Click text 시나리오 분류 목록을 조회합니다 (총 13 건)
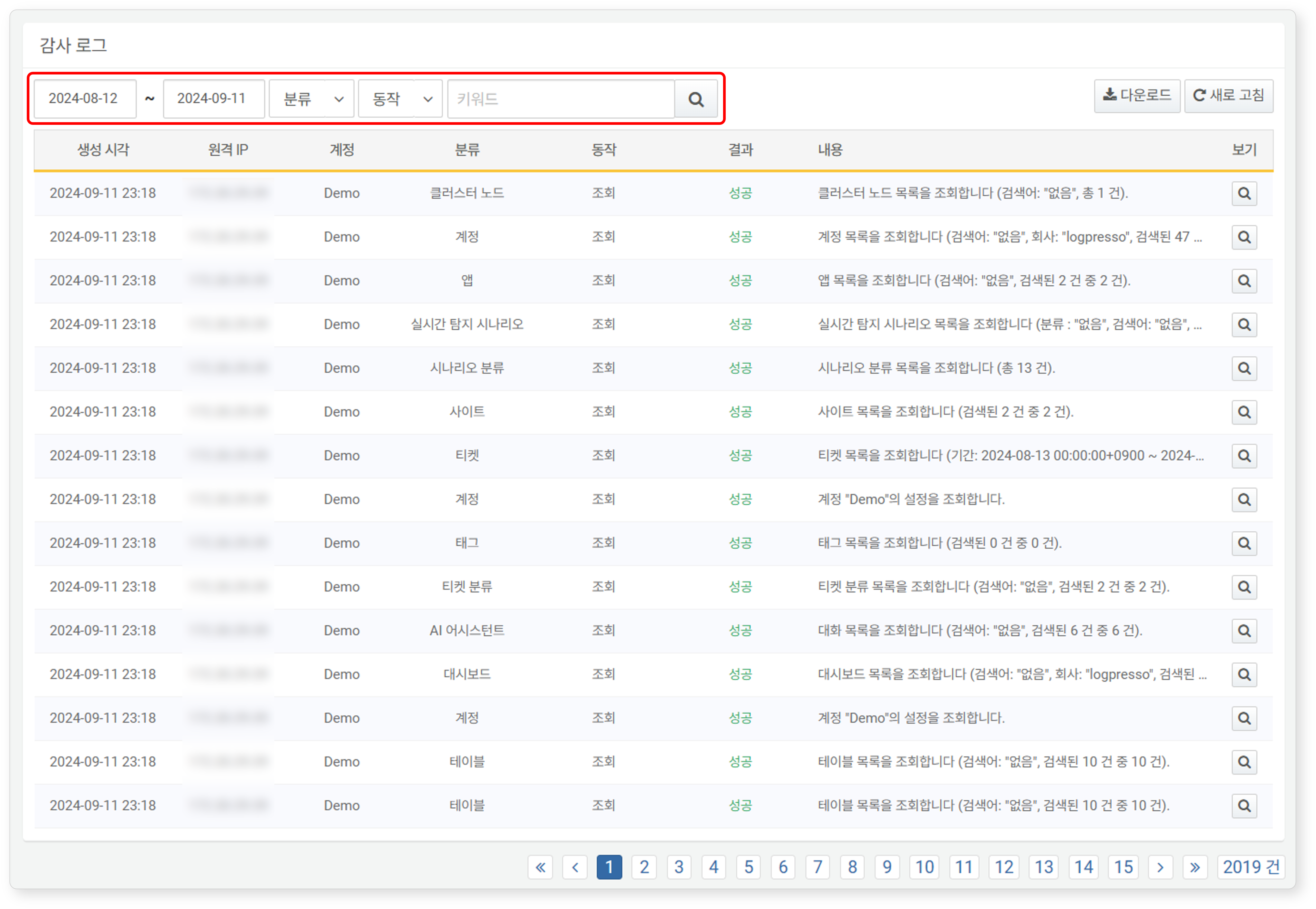Image resolution: width=1316 pixels, height=909 pixels. pyautogui.click(x=937, y=368)
